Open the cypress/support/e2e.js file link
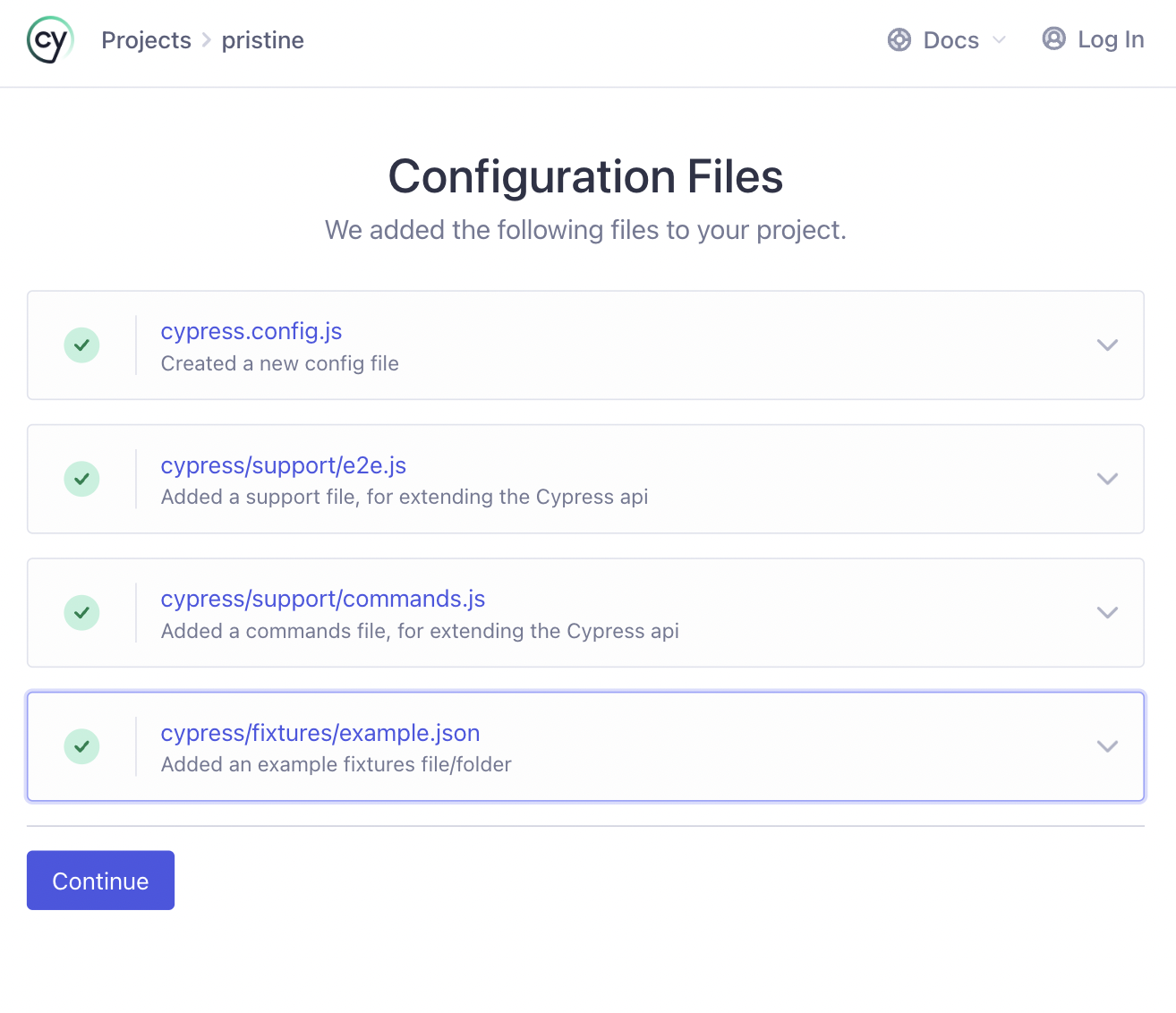The image size is (1176, 1013). tap(284, 465)
